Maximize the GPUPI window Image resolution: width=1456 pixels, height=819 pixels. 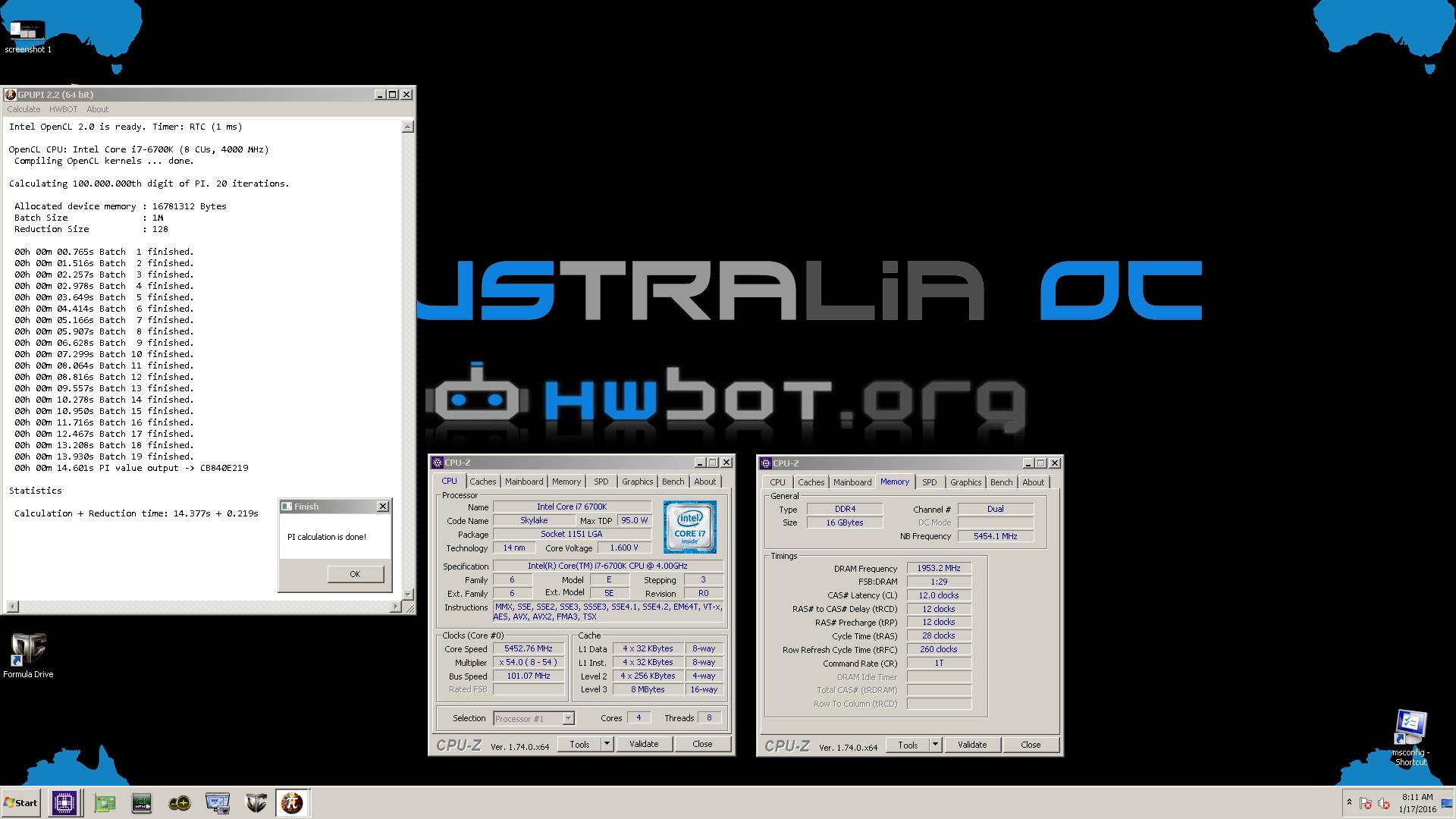(393, 95)
